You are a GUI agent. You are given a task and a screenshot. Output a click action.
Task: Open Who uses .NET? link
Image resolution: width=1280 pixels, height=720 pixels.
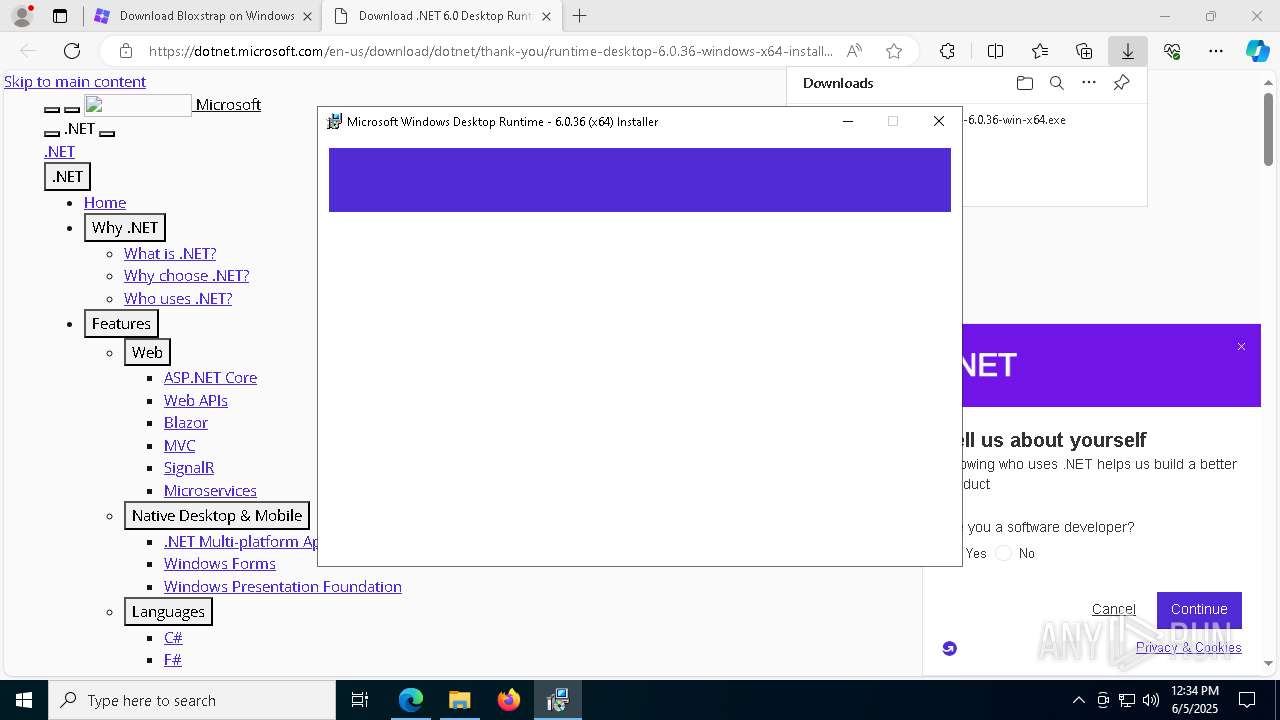tap(178, 299)
